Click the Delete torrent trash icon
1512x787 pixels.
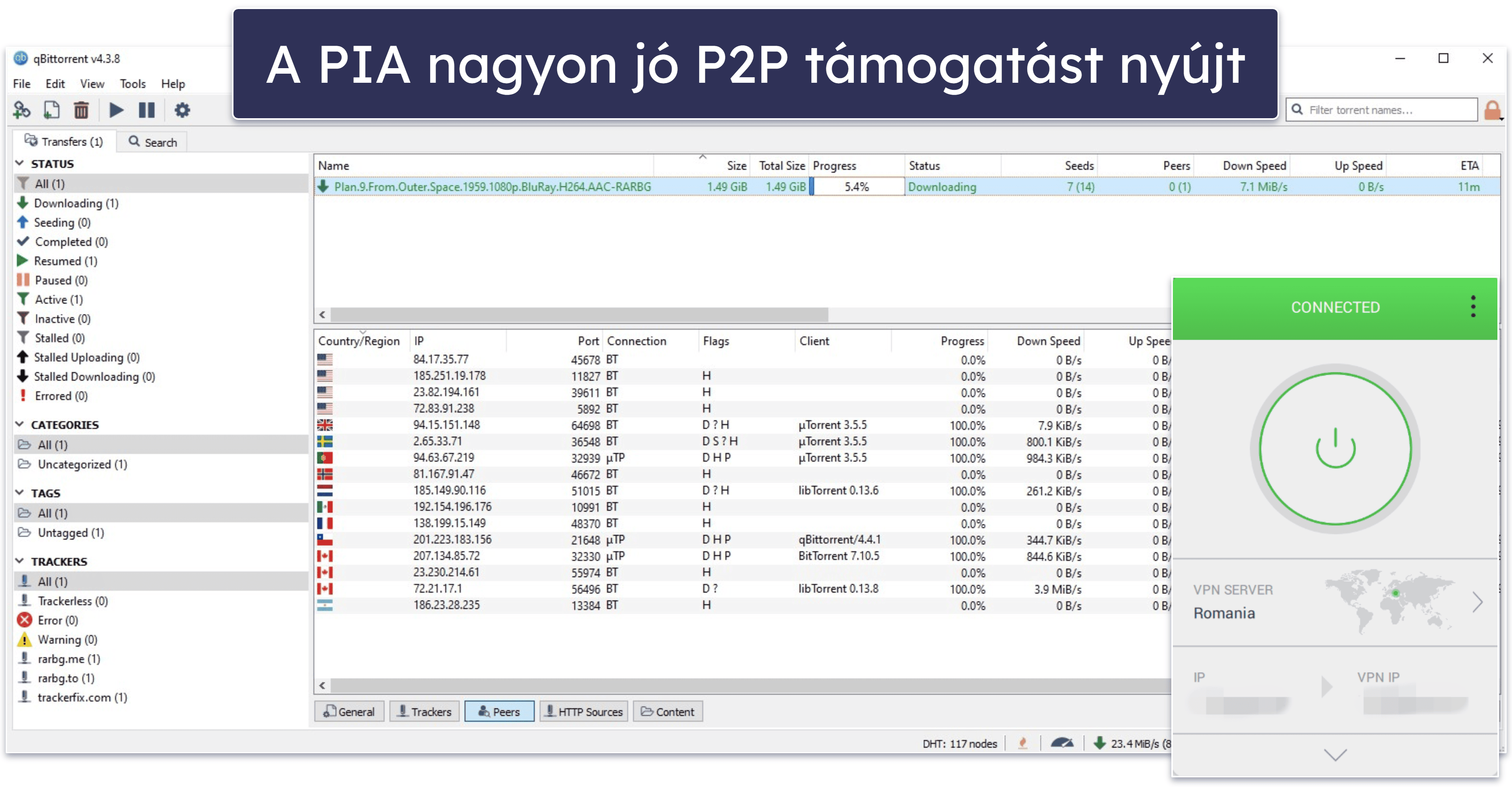pos(81,110)
